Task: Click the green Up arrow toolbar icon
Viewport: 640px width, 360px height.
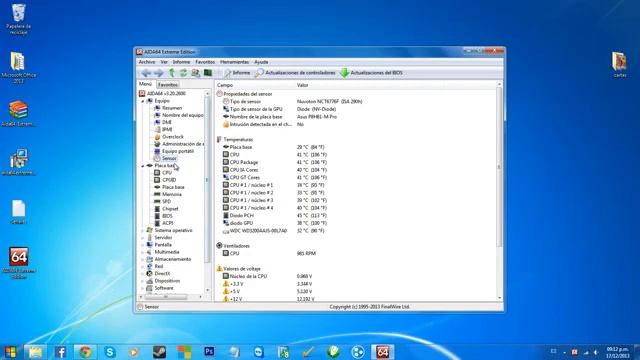Action: click(172, 73)
